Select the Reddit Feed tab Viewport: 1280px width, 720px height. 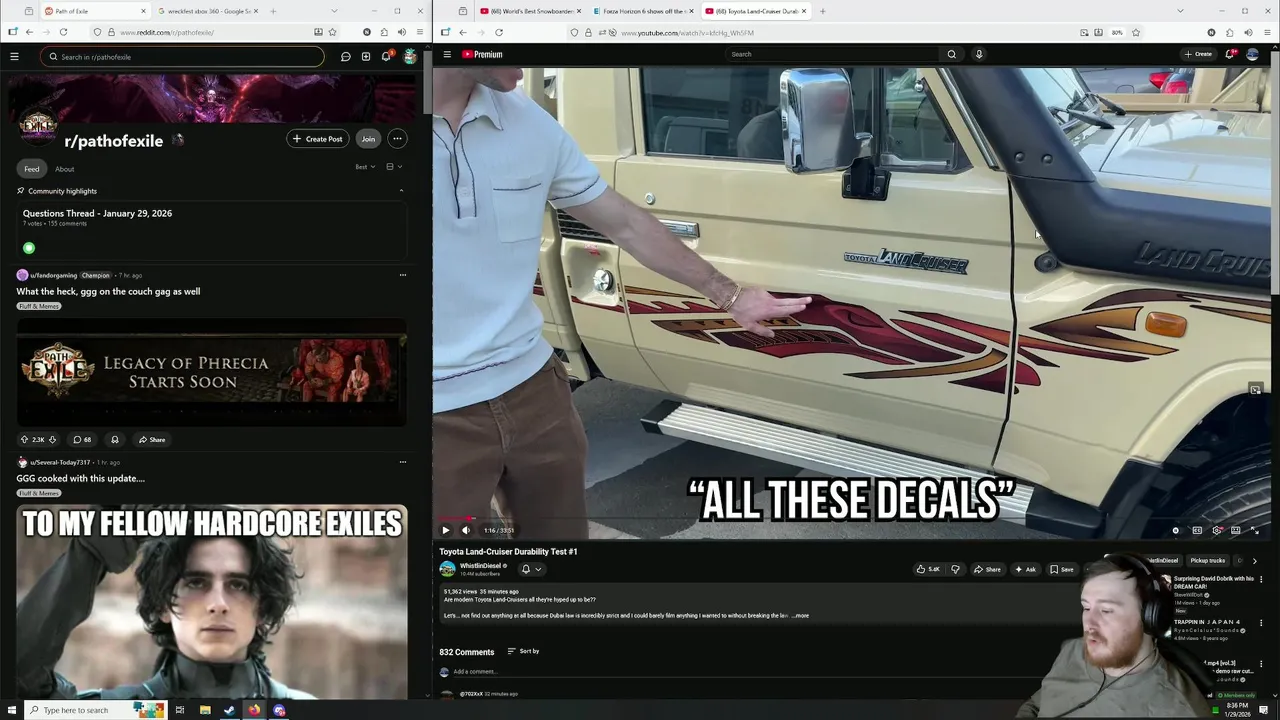tap(32, 169)
